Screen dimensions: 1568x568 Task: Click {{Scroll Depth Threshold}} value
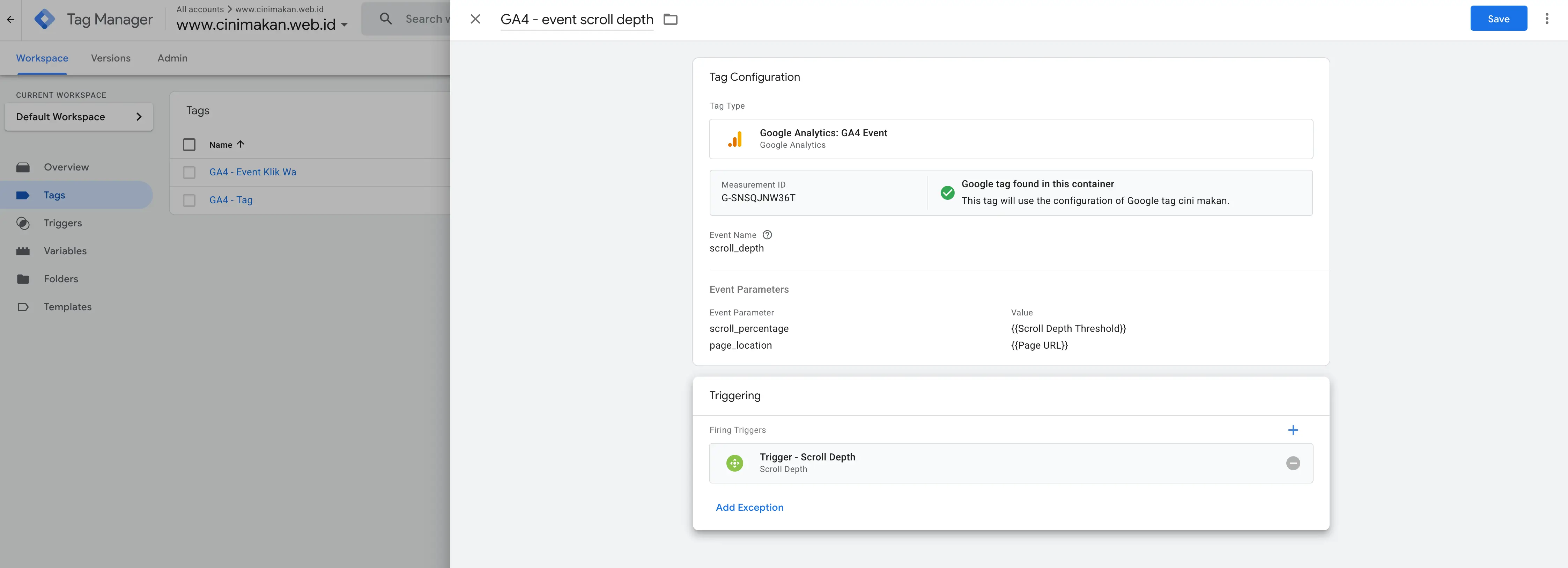1068,328
